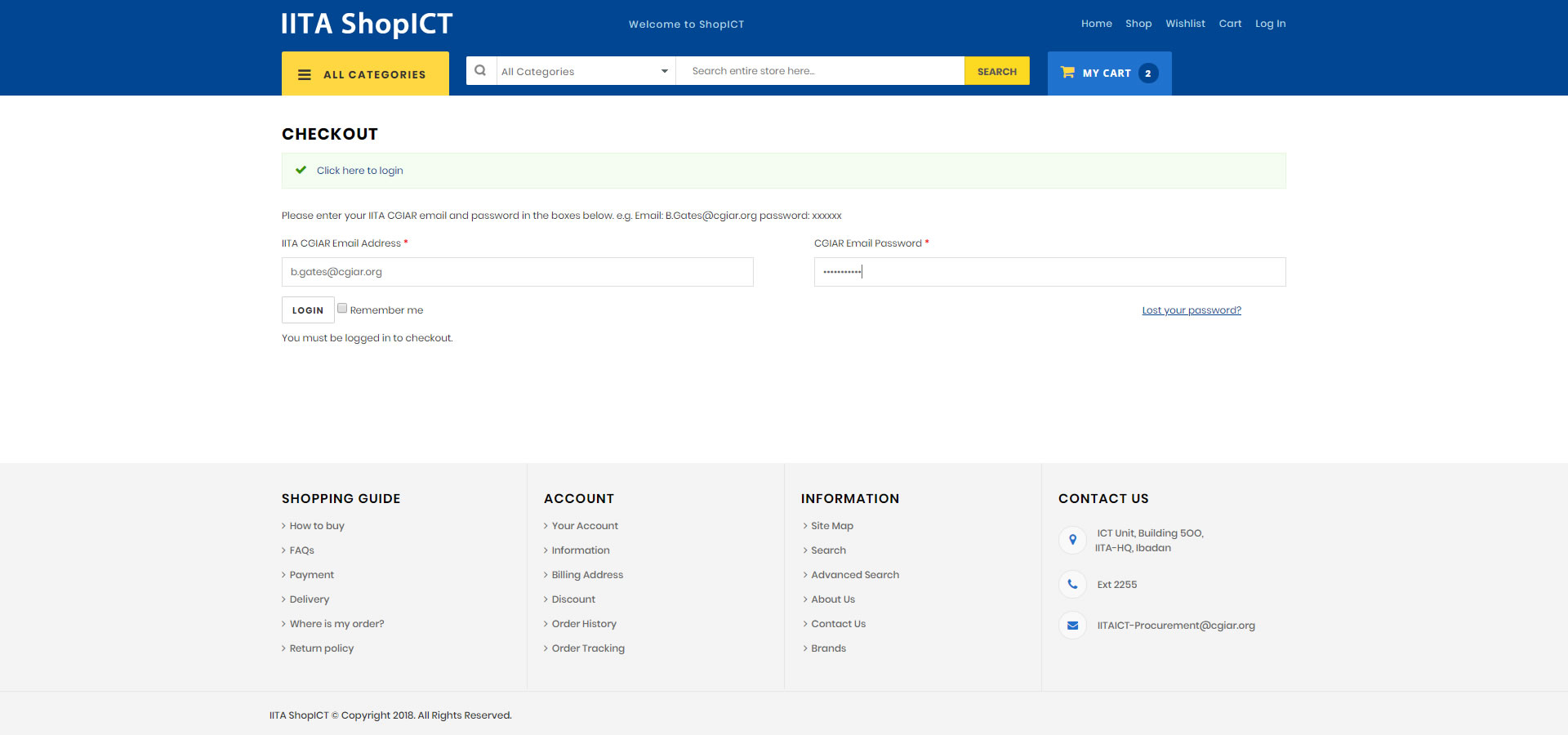Focus the IITA CGIAR Email Address field
Image resolution: width=1568 pixels, height=735 pixels.
(x=518, y=272)
